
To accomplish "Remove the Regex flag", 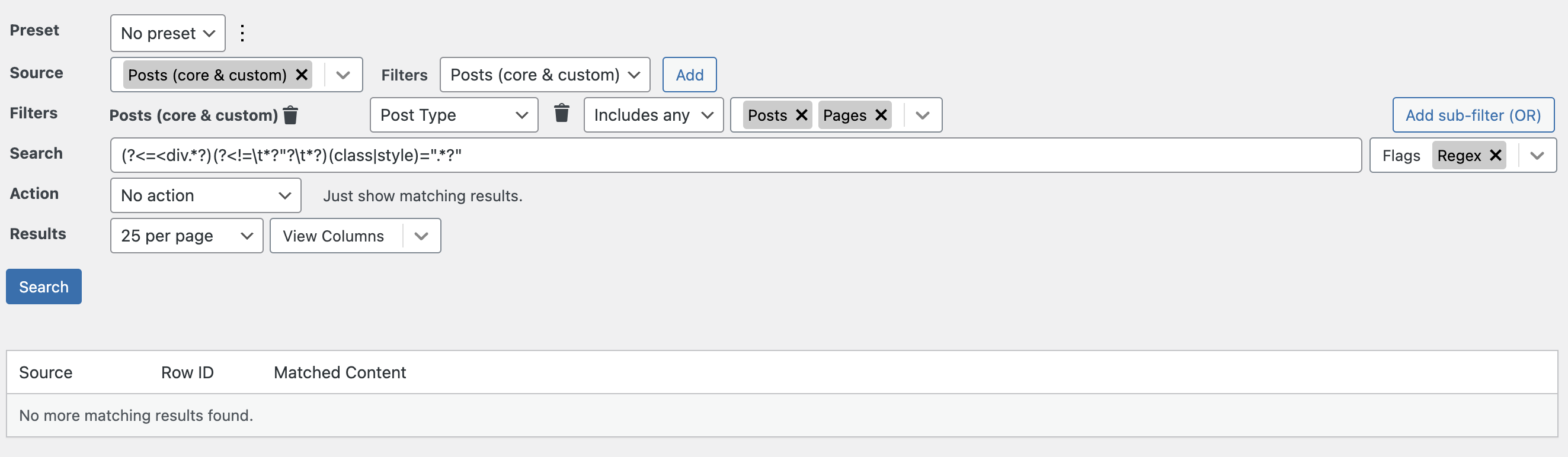I will [x=1495, y=156].
